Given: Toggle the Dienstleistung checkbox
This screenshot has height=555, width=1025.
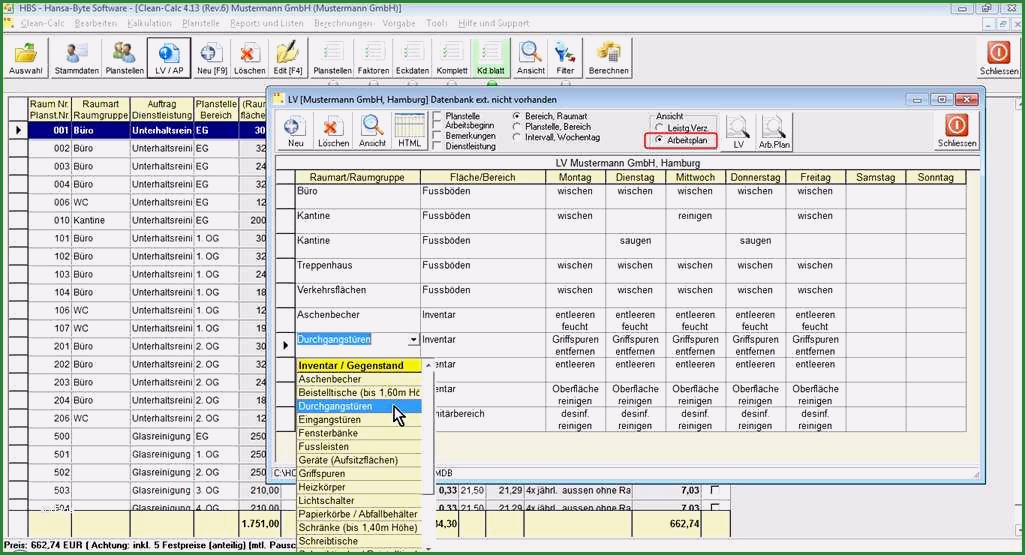Looking at the screenshot, I should click(x=438, y=147).
